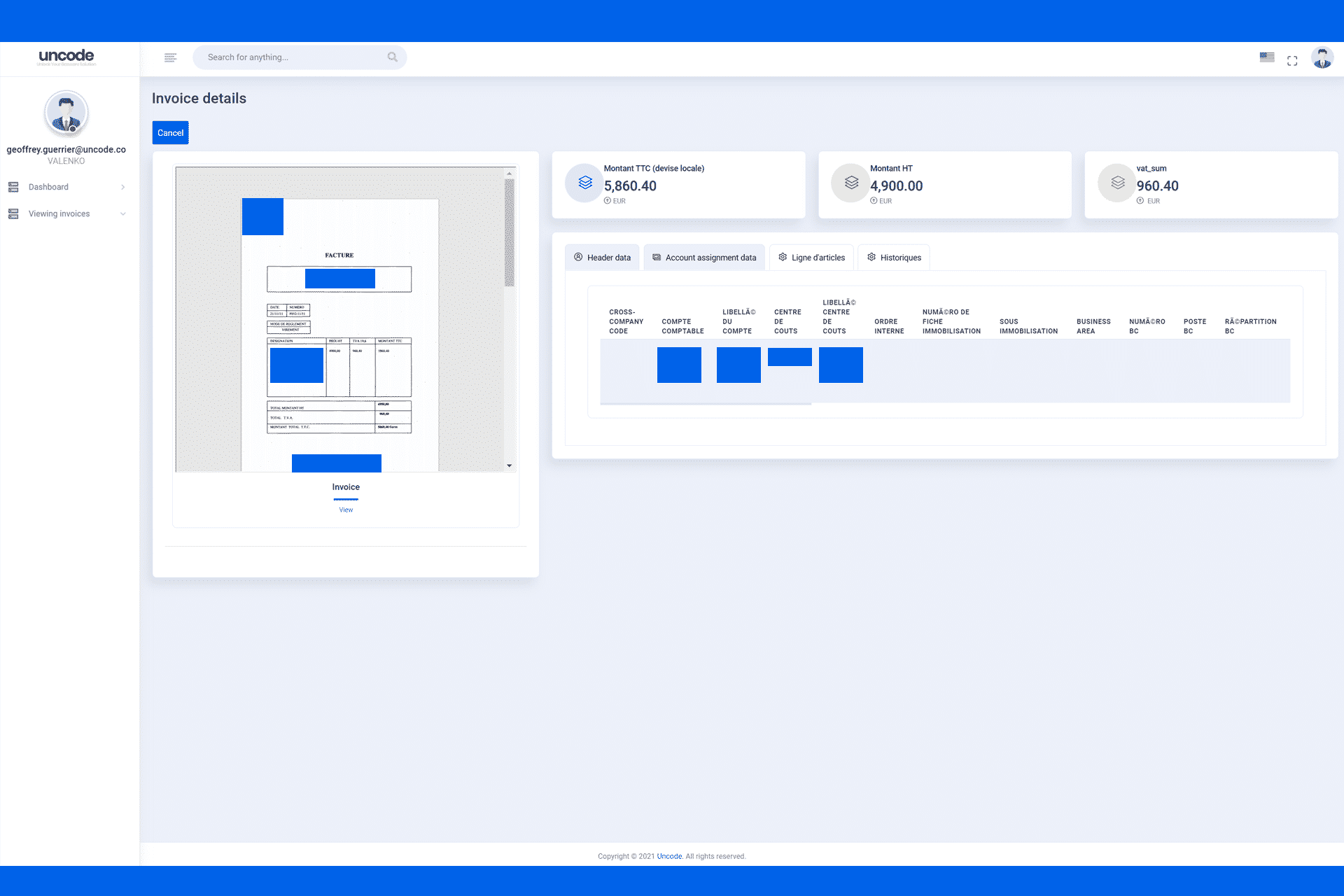Click the Invoice document thumbnail preview
Viewport: 1344px width, 896px height.
345,320
